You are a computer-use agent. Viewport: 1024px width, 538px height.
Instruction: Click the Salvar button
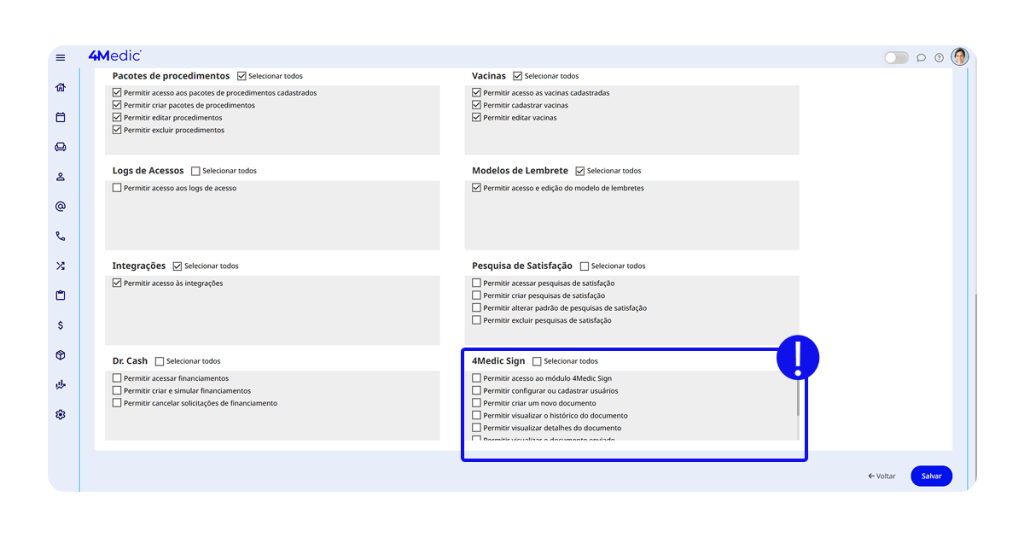[931, 476]
